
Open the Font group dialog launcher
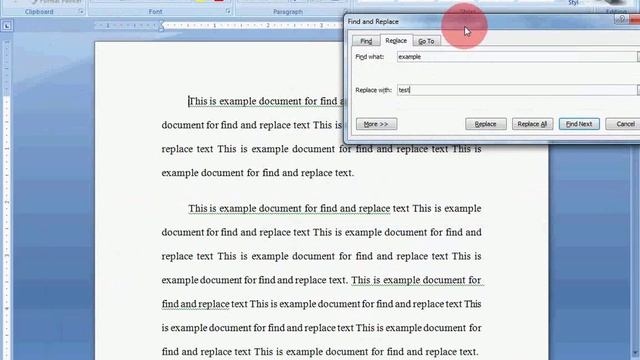pyautogui.click(x=228, y=12)
